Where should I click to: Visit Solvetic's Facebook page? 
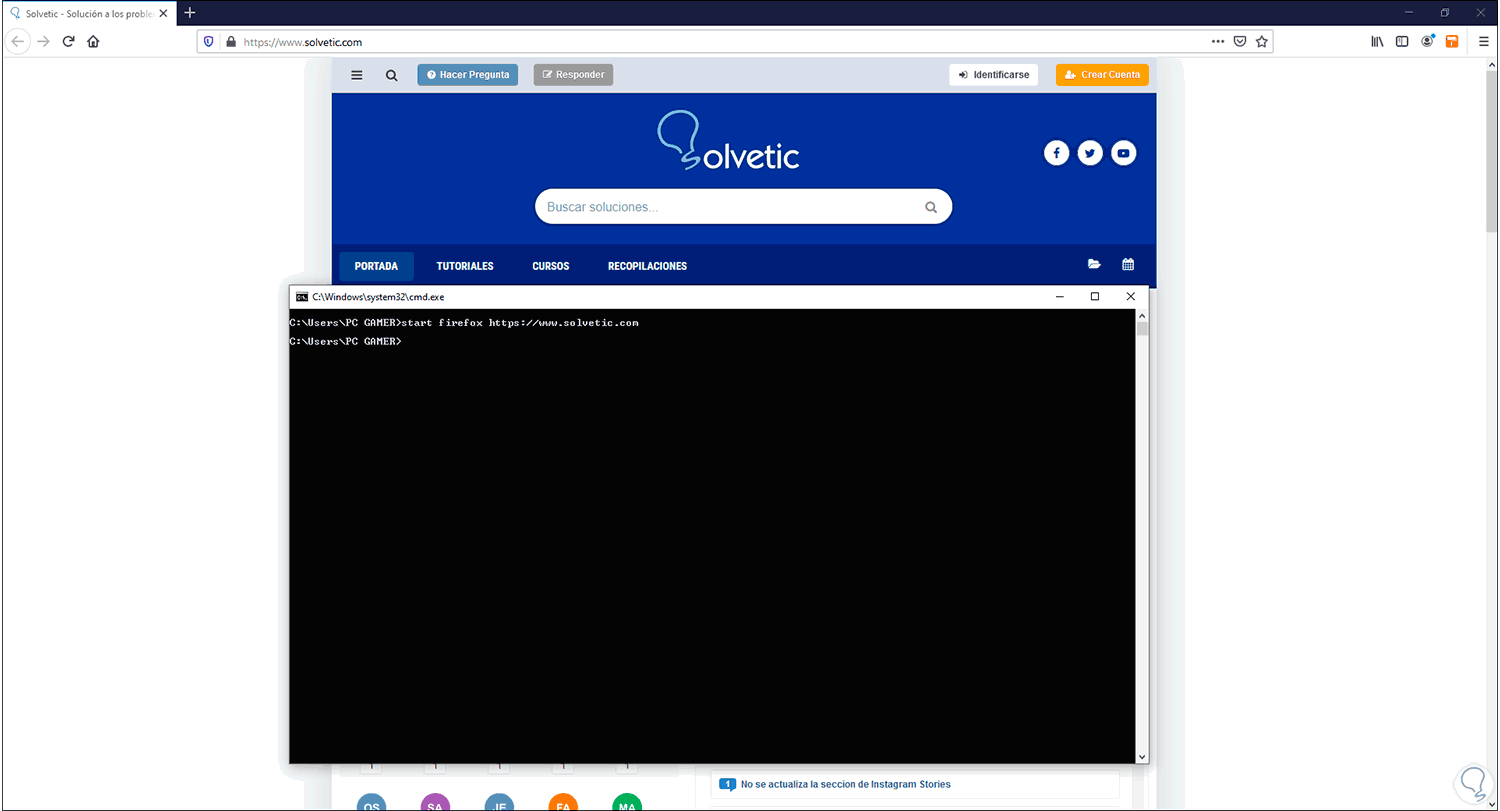tap(1056, 153)
